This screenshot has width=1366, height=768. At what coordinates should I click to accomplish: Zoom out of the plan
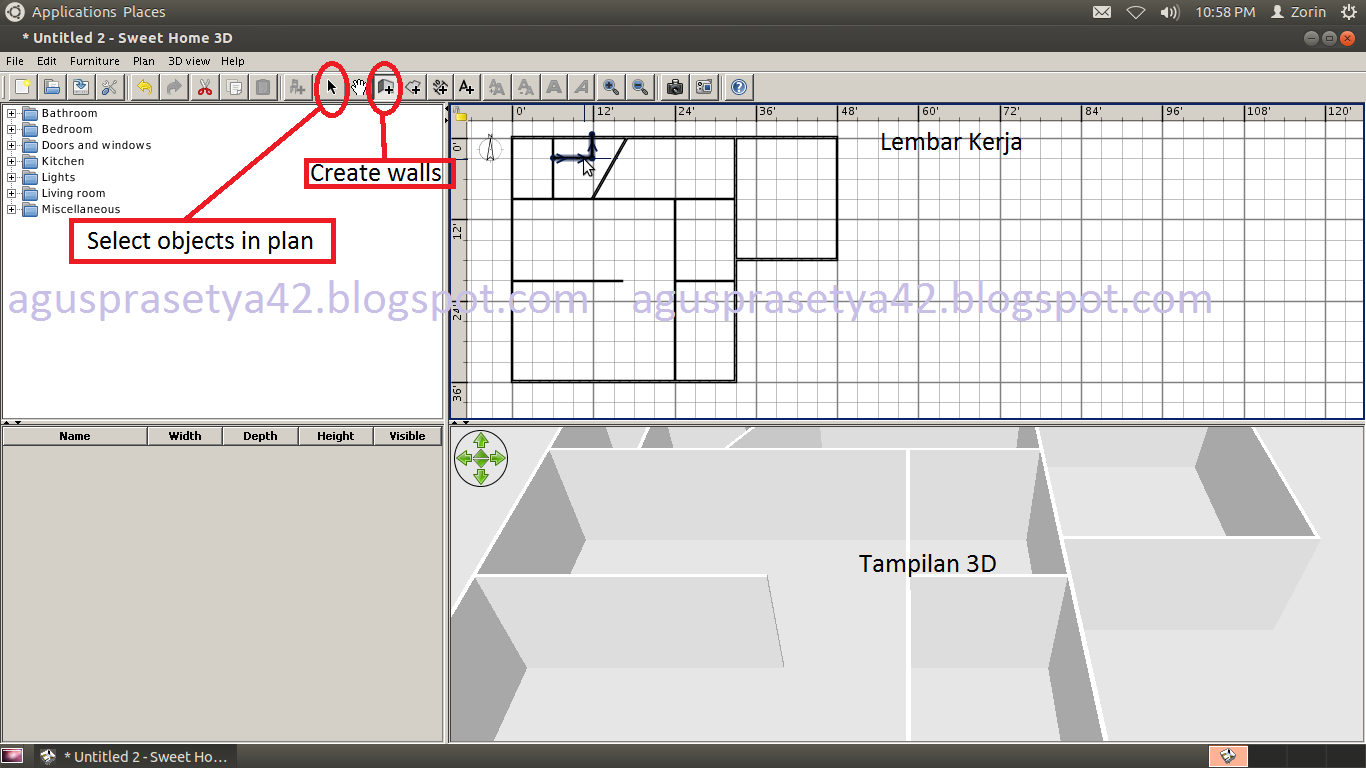pos(640,88)
